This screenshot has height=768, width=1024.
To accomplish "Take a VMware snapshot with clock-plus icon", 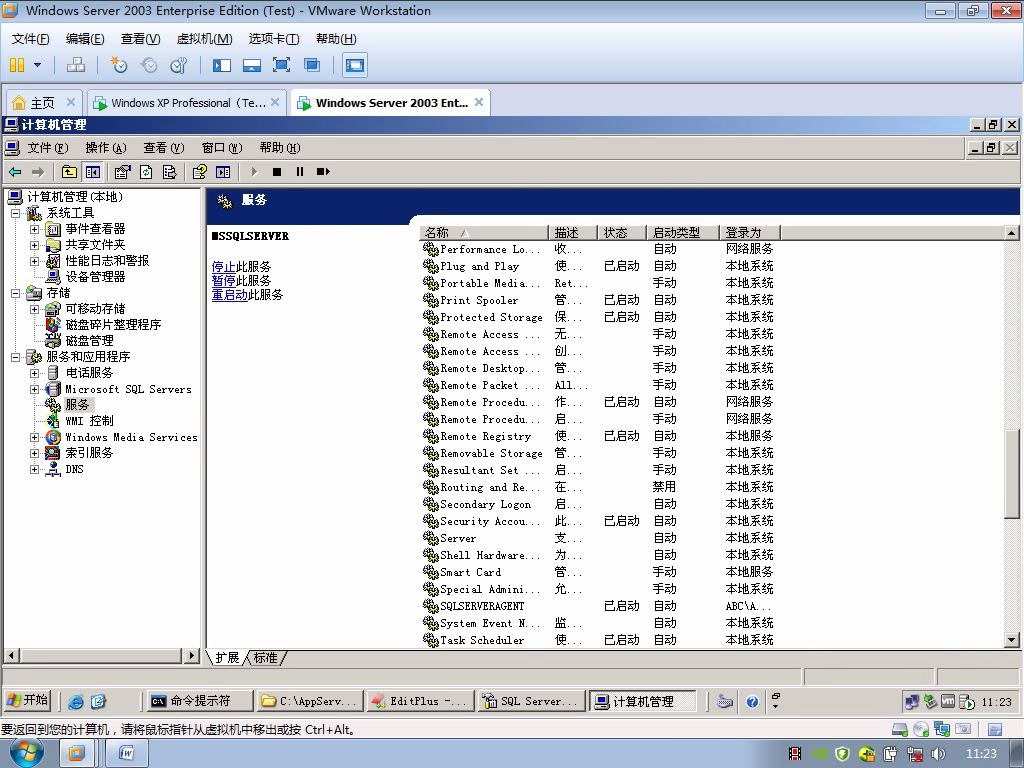I will click(119, 65).
